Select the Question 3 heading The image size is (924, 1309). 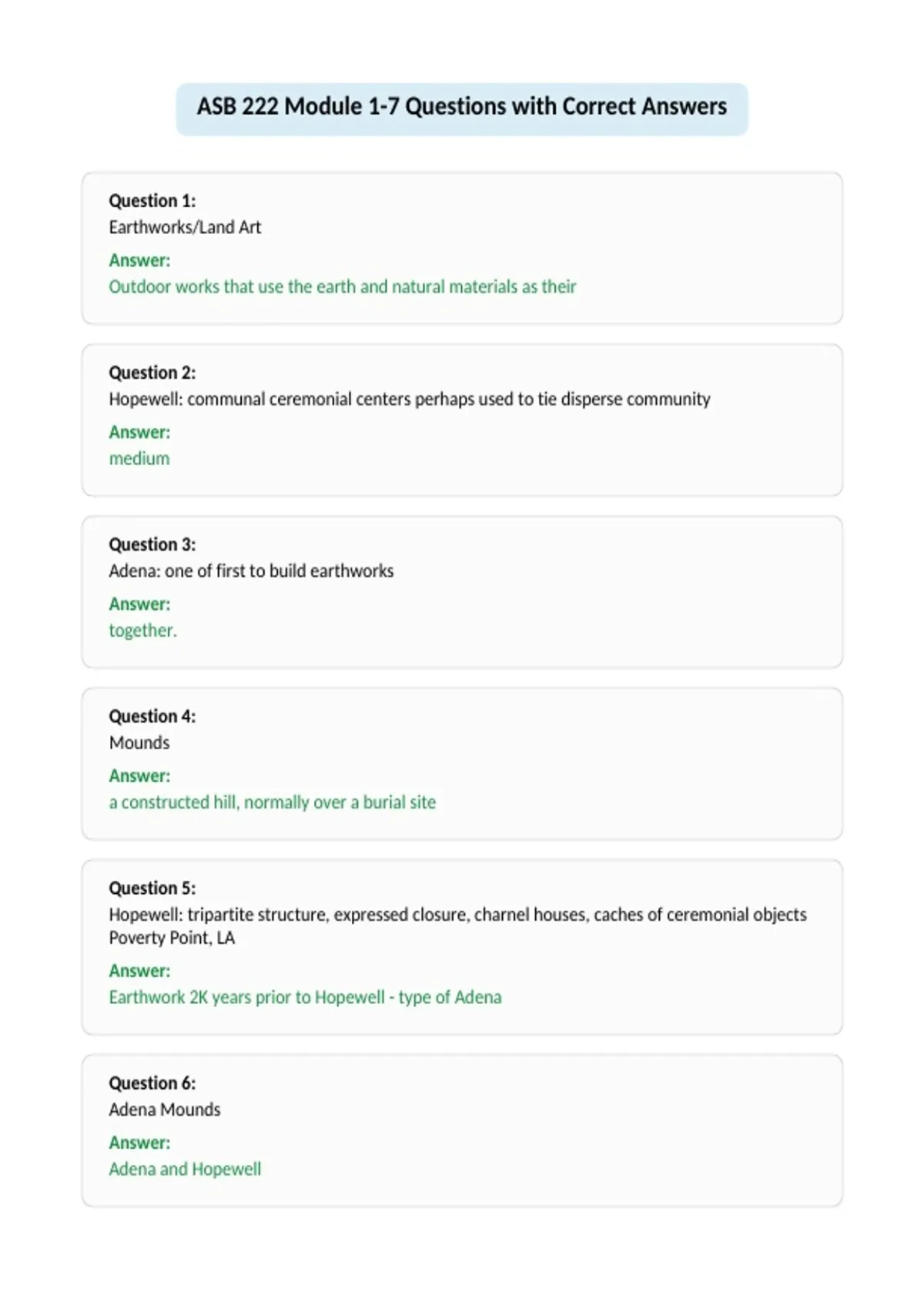click(x=152, y=544)
